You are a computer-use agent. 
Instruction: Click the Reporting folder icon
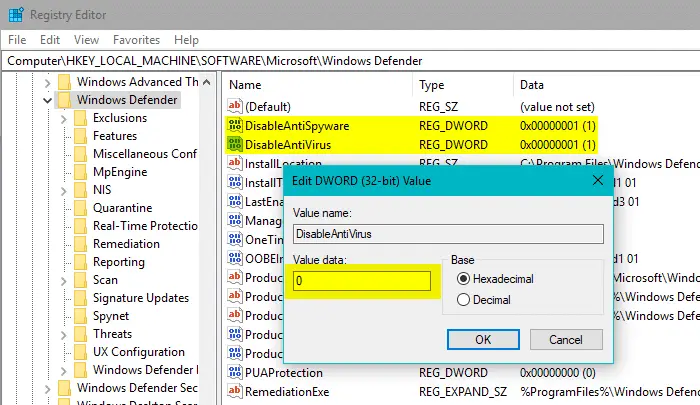pos(81,262)
